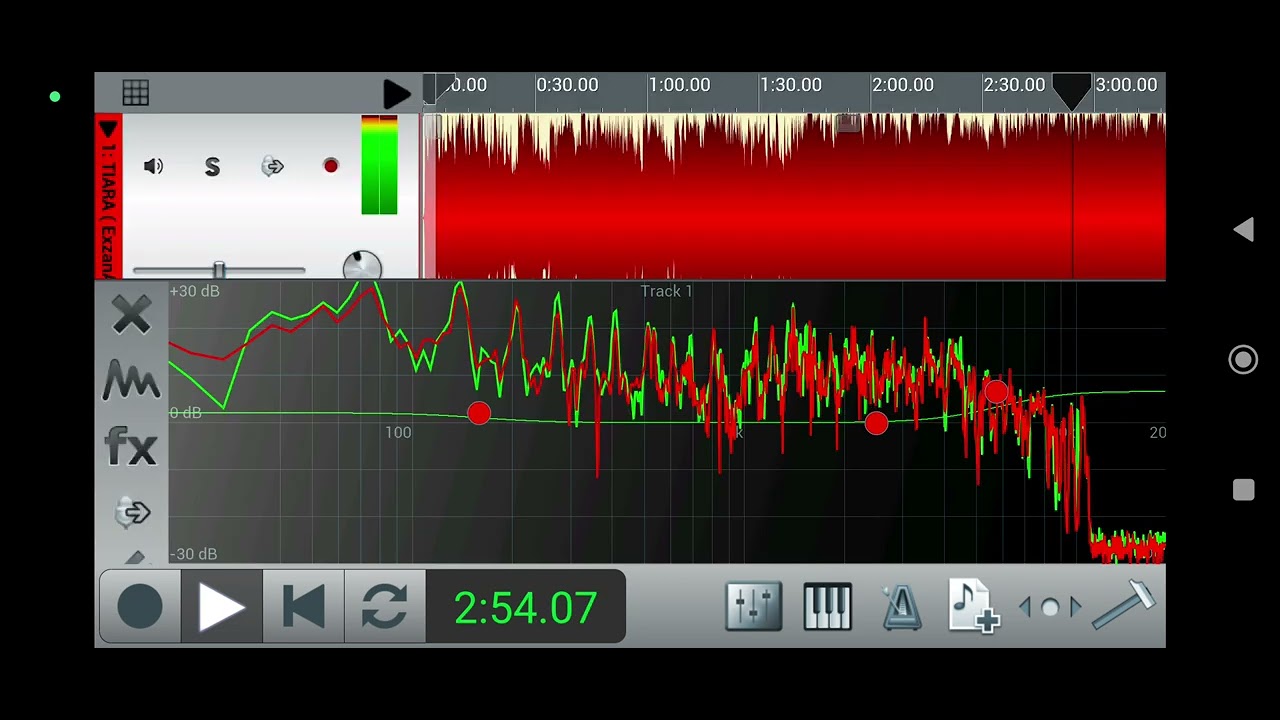
Task: Return to start with the rewind button
Action: tap(304, 607)
